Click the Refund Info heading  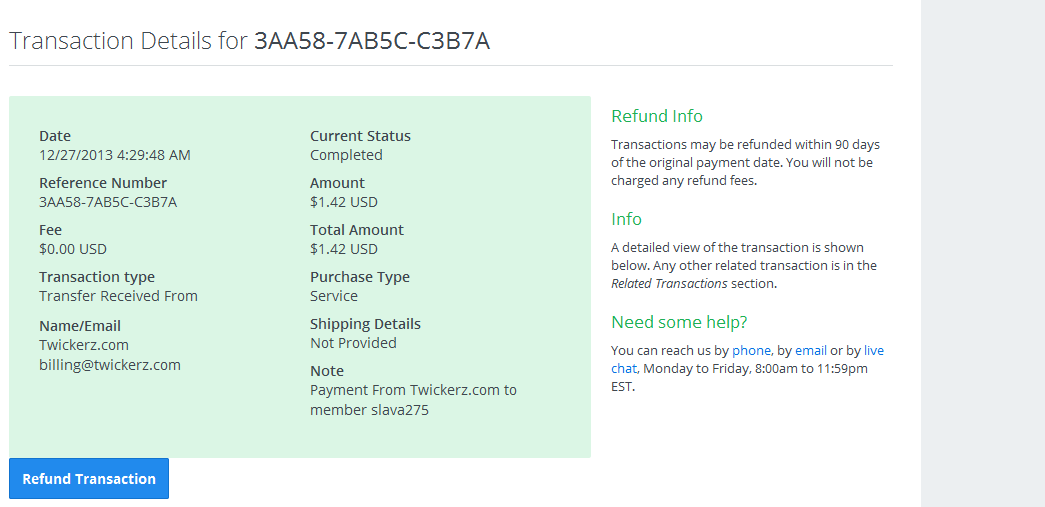pos(657,116)
